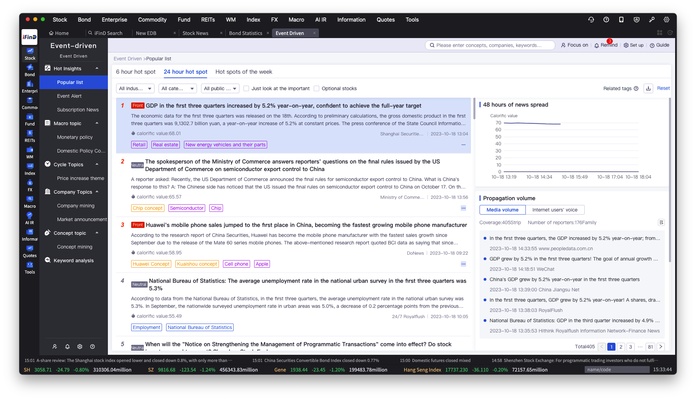This screenshot has height=400, width=696.
Task: Click the name/code input in status bar
Action: coord(617,369)
